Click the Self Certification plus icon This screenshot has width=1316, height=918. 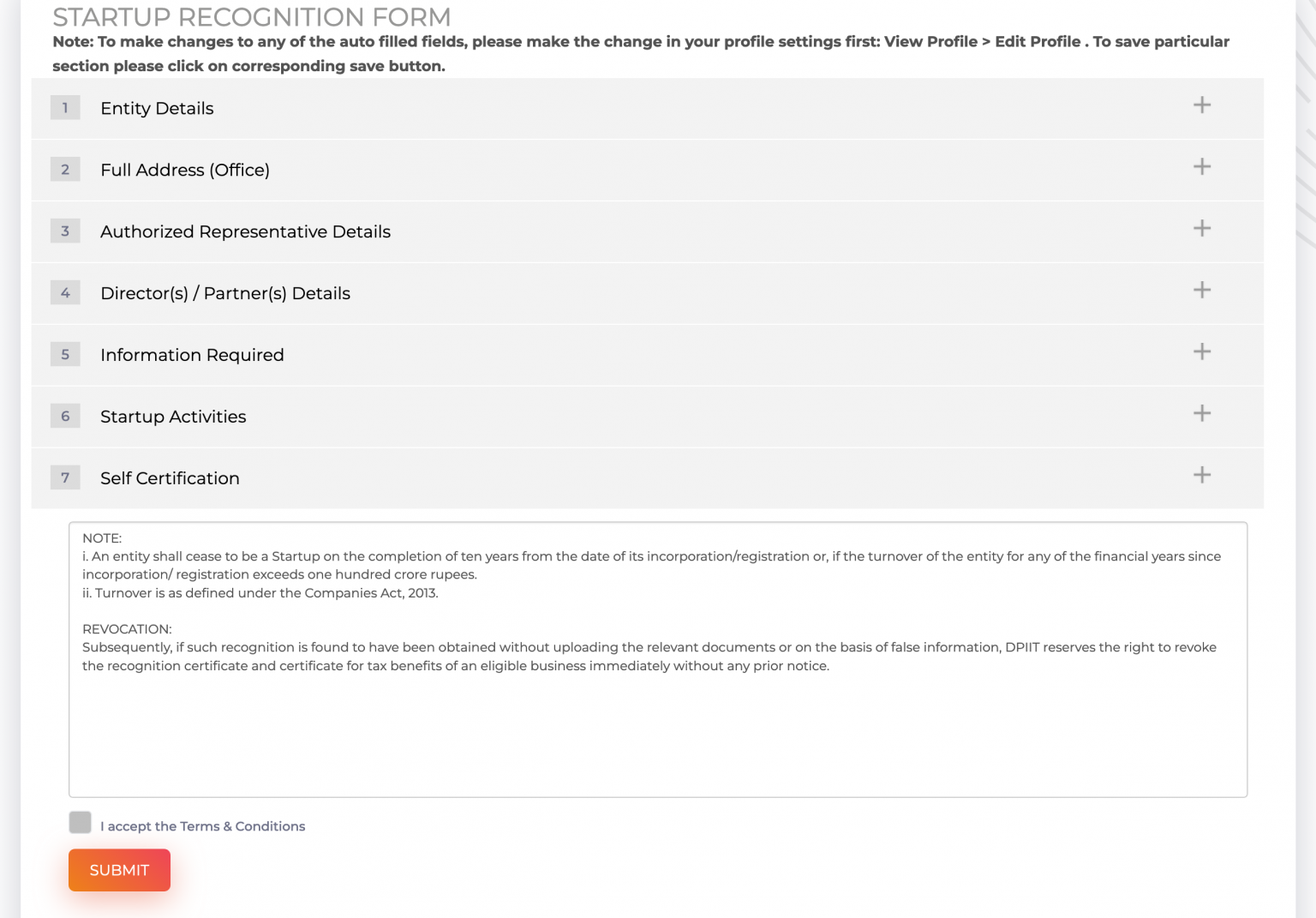click(x=1202, y=476)
